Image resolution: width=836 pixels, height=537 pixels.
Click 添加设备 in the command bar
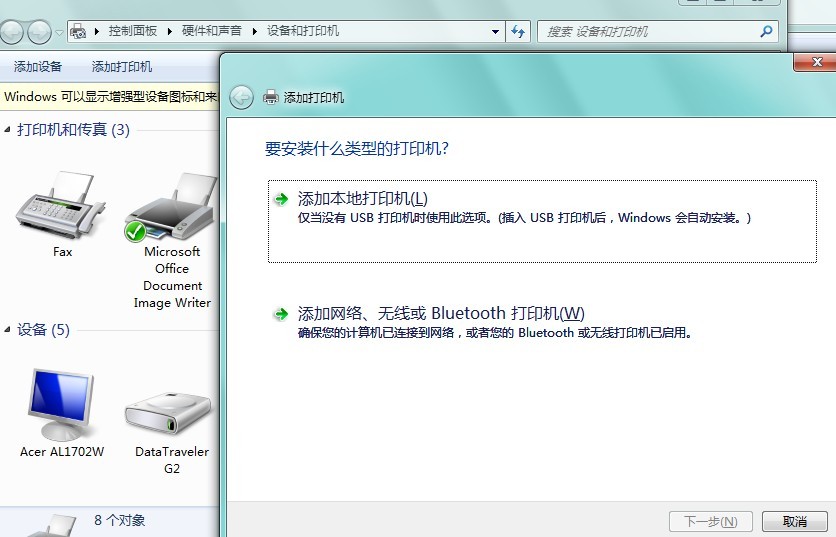38,67
